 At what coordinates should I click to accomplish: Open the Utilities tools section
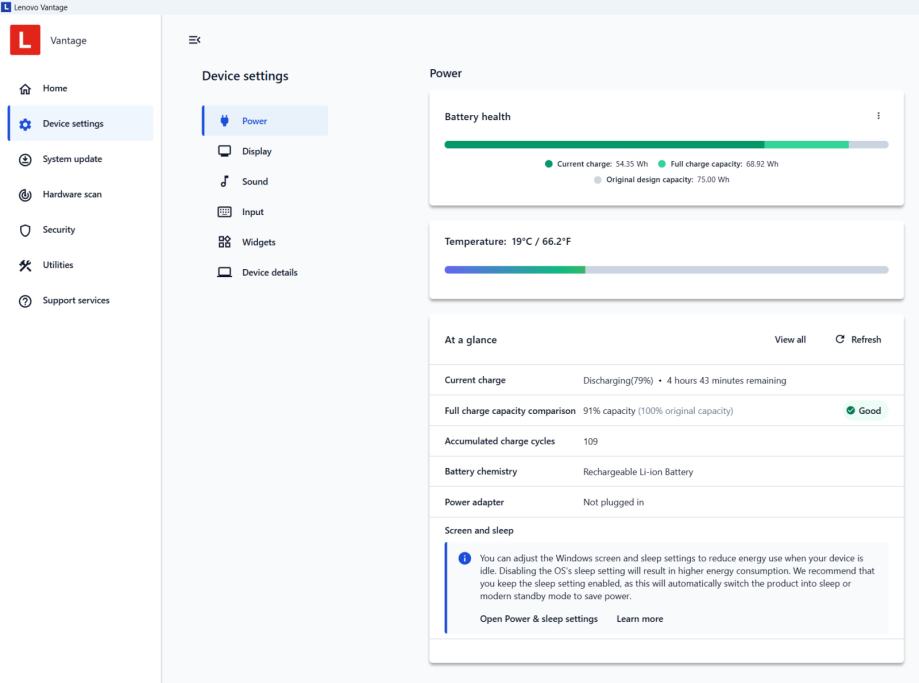pyautogui.click(x=57, y=265)
